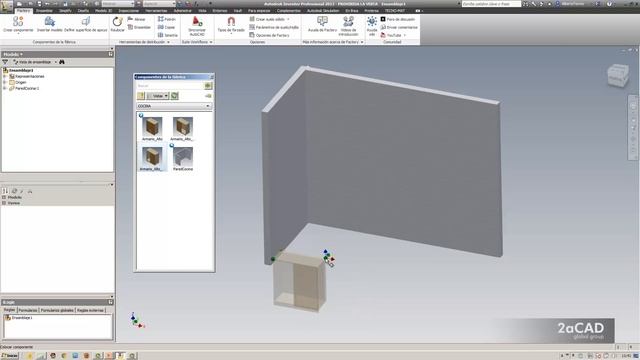
Task: Click Sincronizar AutoCAD button
Action: (197, 26)
